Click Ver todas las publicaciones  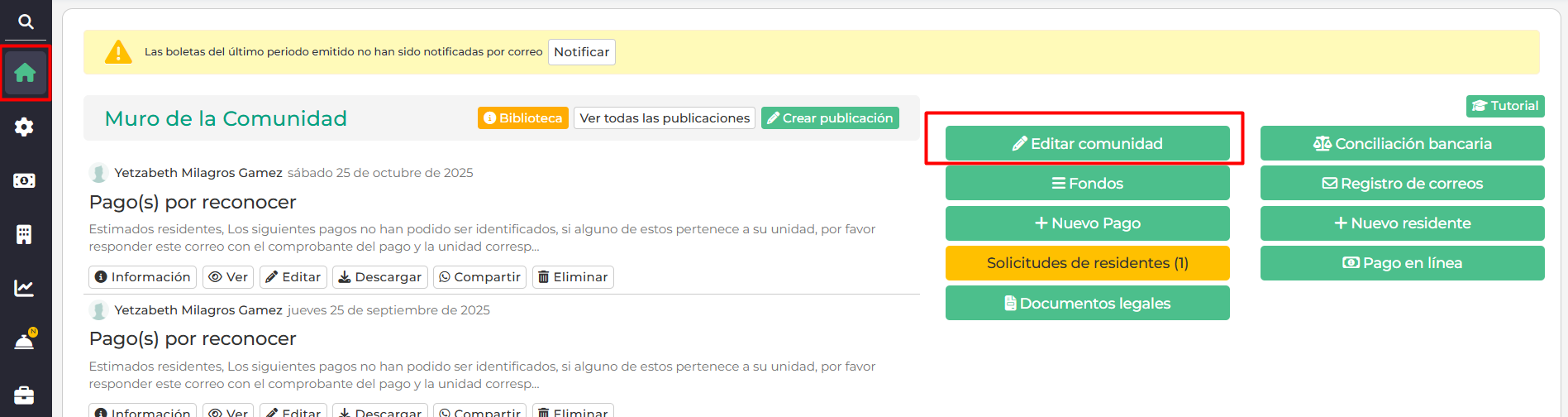coord(665,118)
